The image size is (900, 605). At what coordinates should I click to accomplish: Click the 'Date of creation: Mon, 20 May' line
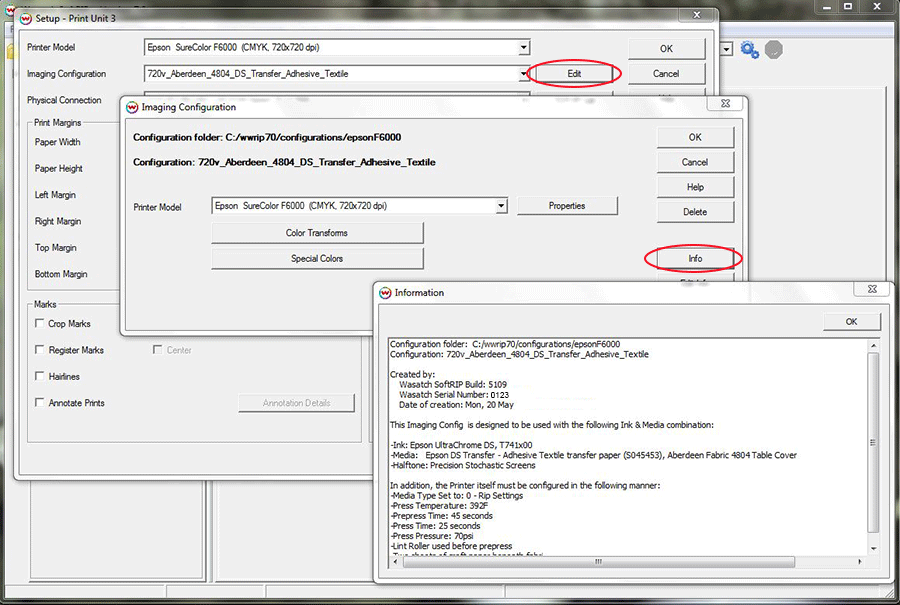click(x=456, y=405)
